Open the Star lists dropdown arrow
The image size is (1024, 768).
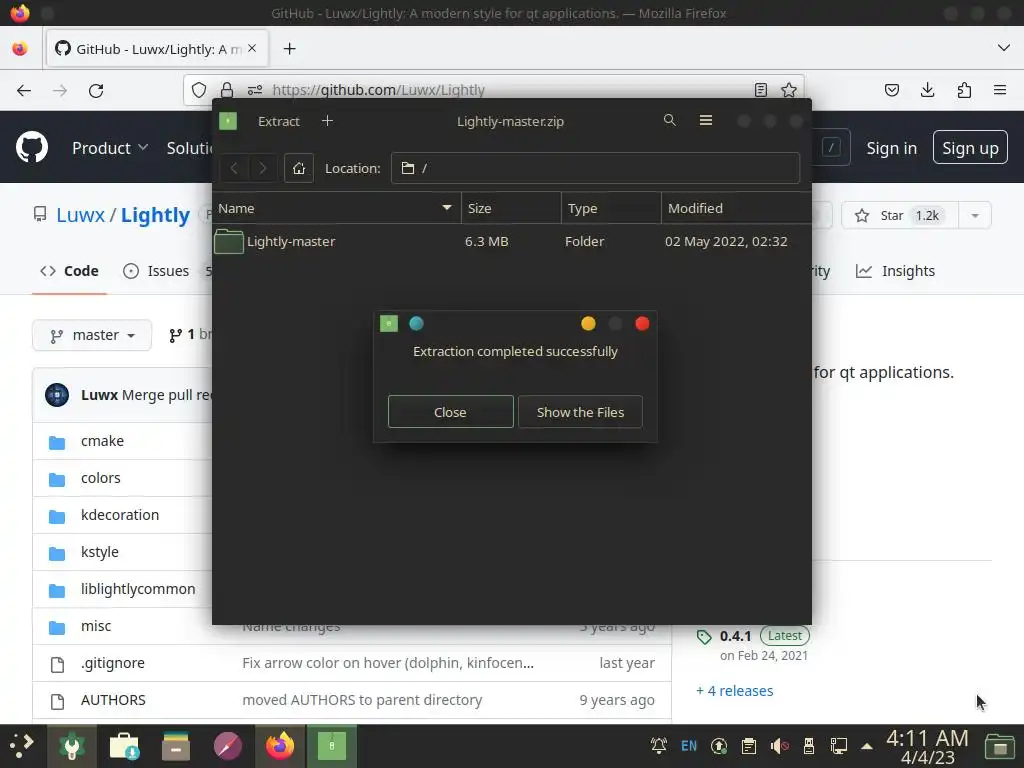[x=974, y=216]
